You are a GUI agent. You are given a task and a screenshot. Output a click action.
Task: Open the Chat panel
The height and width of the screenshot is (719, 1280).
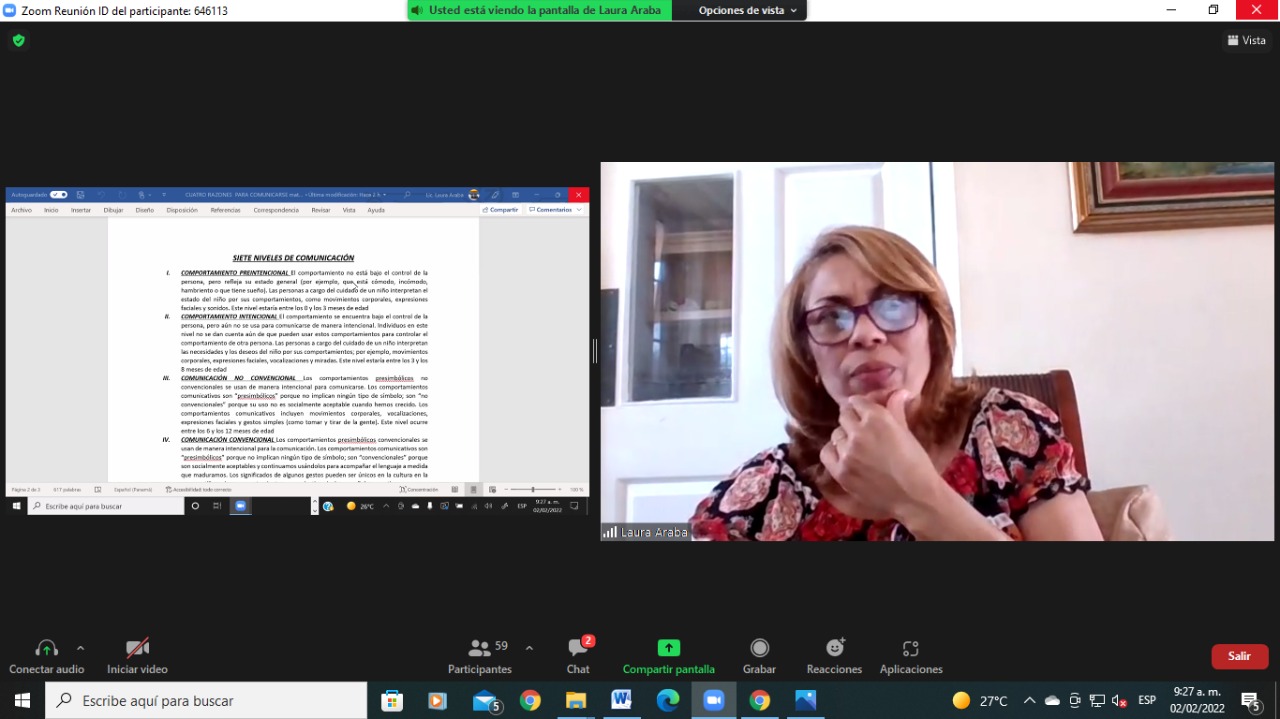578,657
